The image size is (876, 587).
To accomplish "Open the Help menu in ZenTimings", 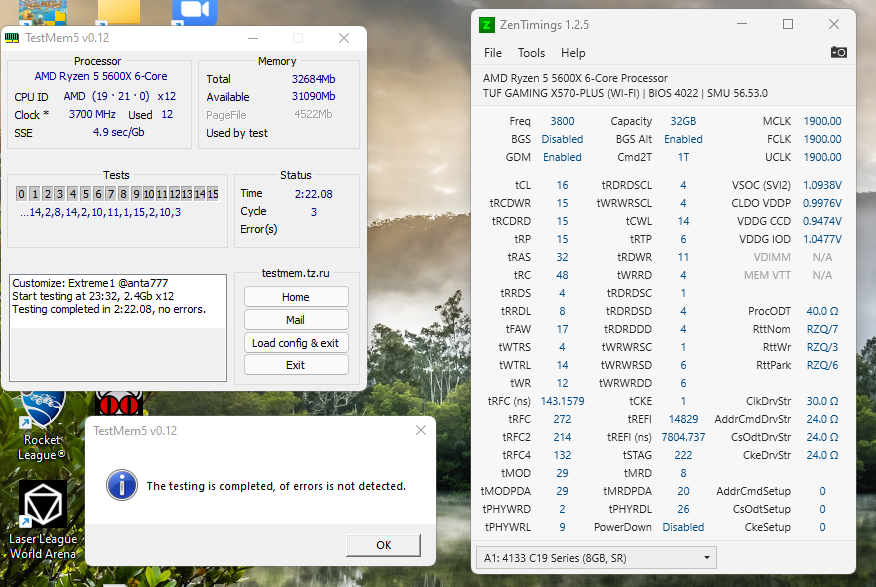I will pyautogui.click(x=573, y=53).
